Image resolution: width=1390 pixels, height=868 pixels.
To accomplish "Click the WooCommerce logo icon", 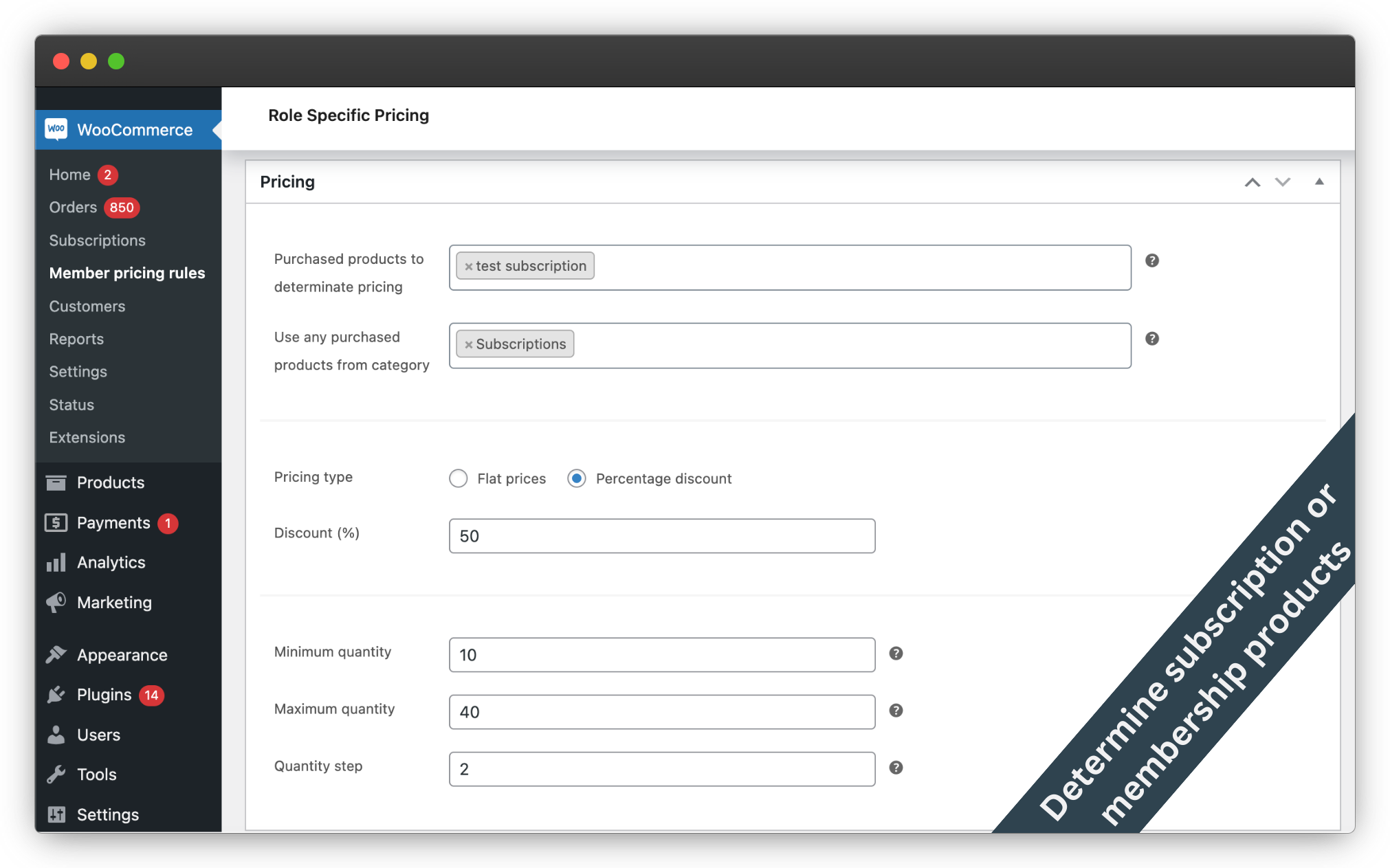I will coord(56,129).
